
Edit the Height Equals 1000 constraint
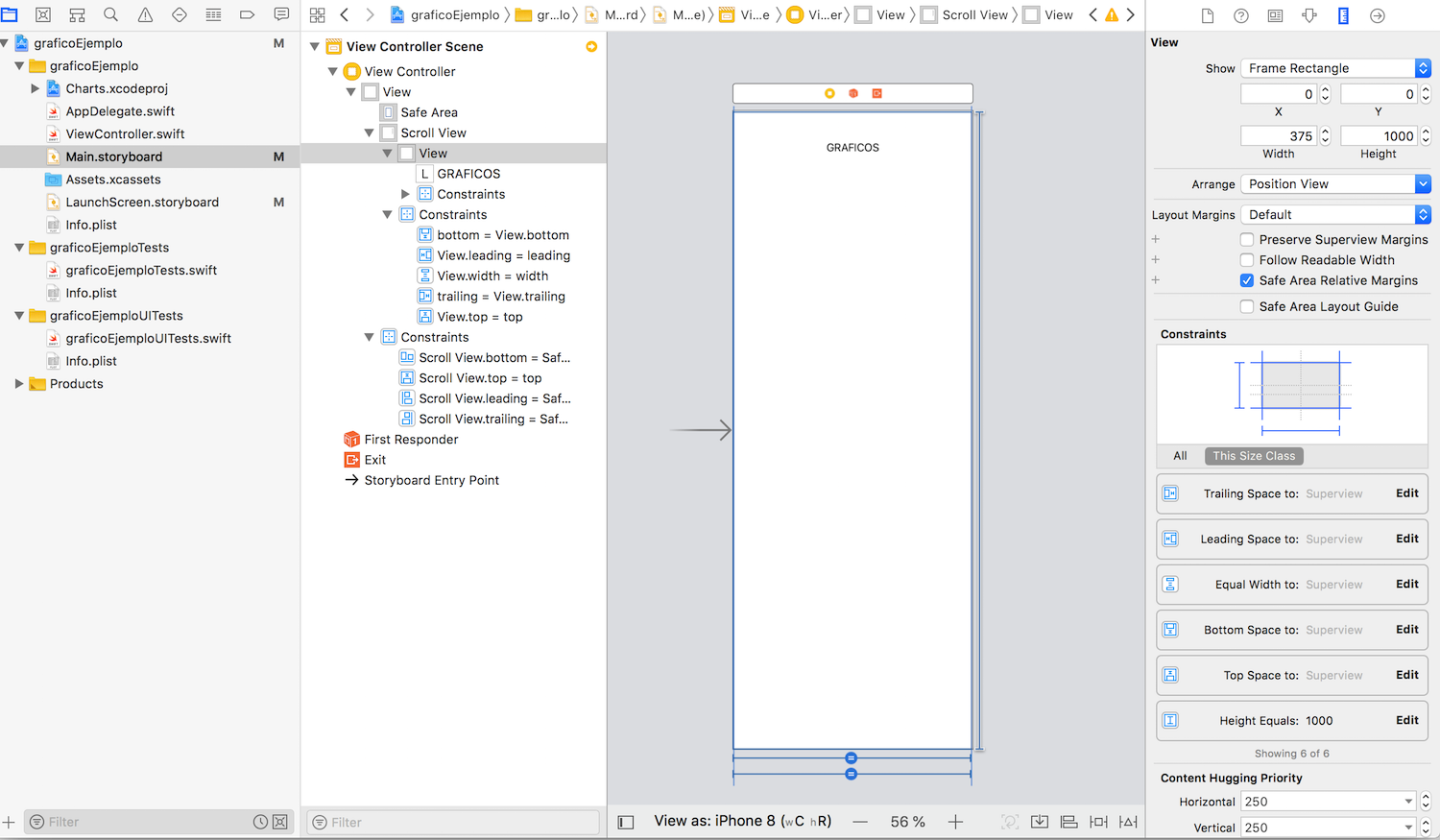click(x=1406, y=720)
